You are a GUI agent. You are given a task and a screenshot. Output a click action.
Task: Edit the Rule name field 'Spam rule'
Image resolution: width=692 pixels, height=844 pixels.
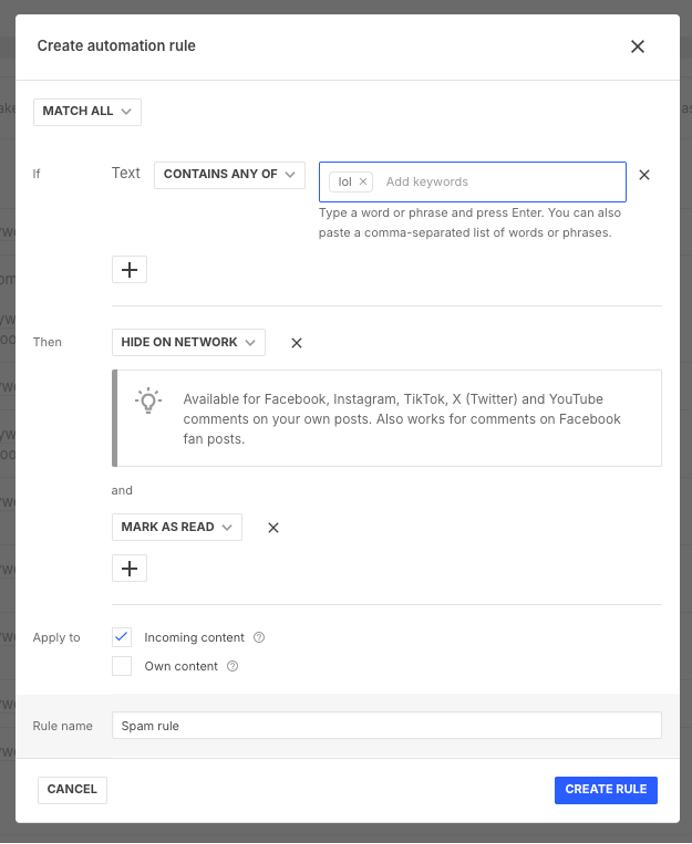386,726
